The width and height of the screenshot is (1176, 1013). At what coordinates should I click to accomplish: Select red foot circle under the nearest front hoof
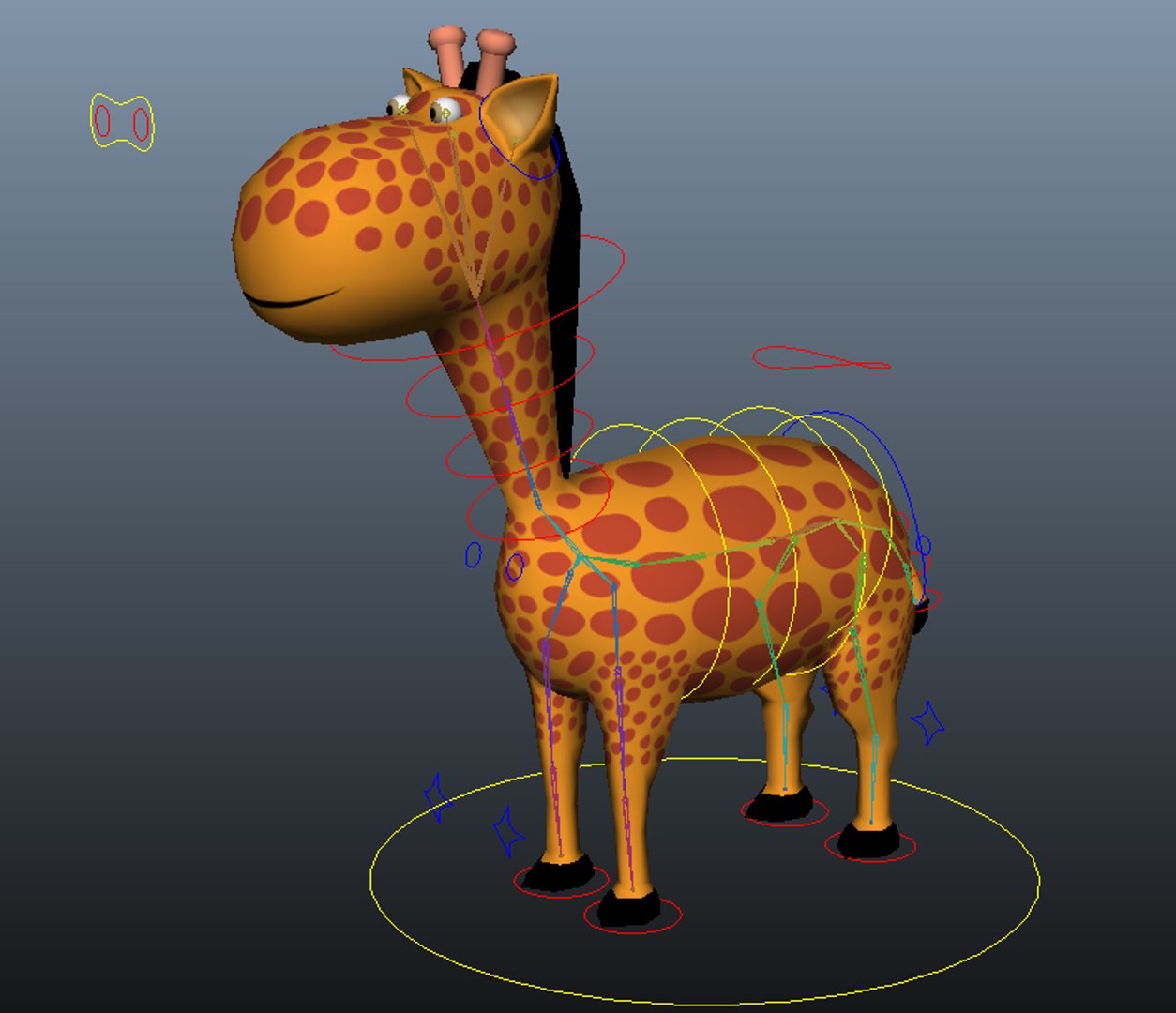(x=633, y=914)
